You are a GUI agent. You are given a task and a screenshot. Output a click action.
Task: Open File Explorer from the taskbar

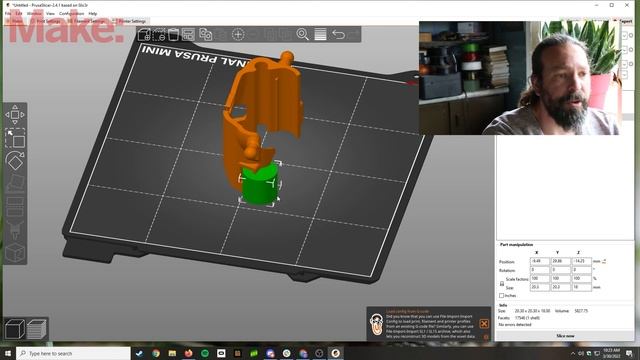(x=172, y=353)
